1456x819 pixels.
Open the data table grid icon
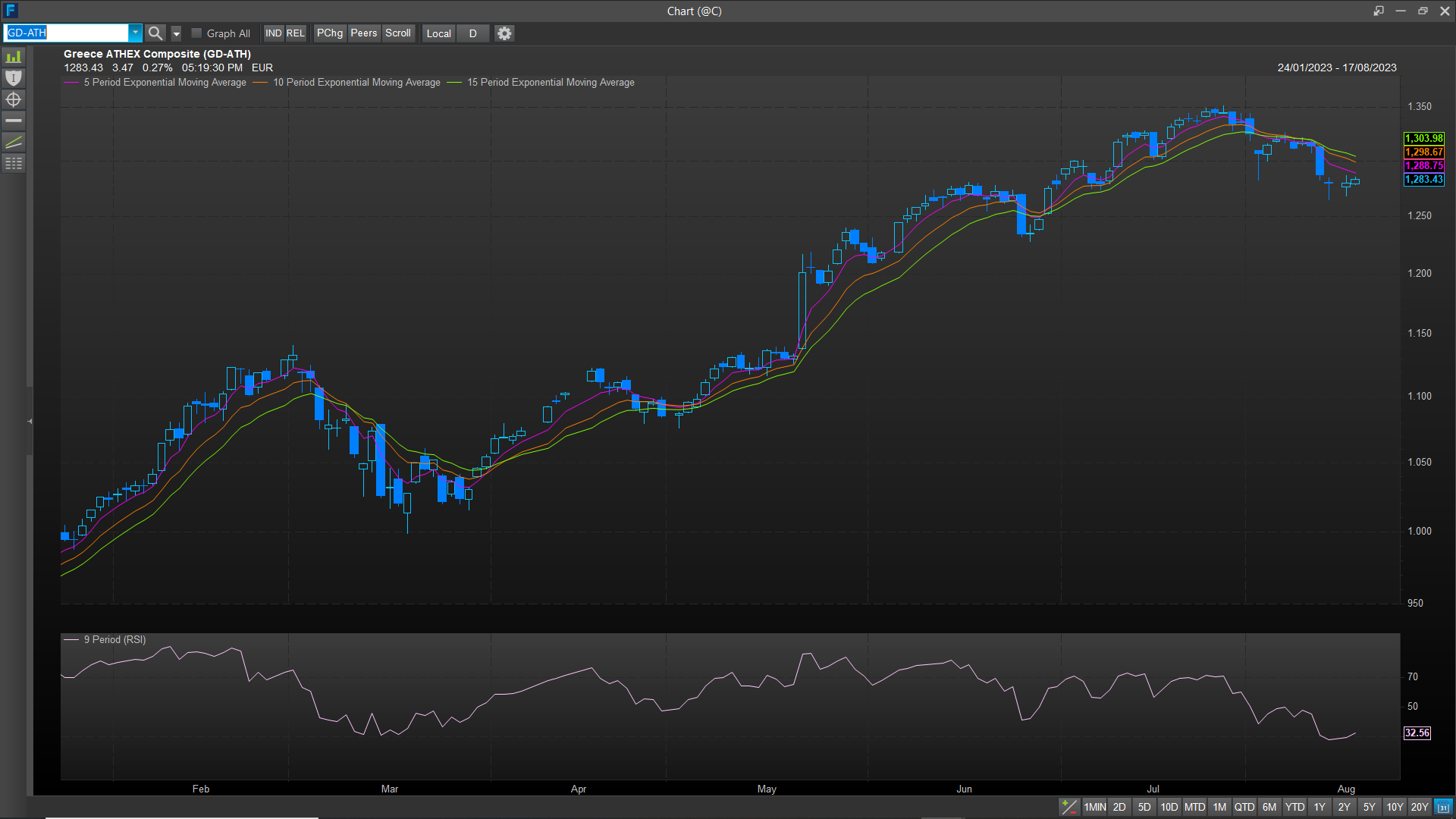14,163
